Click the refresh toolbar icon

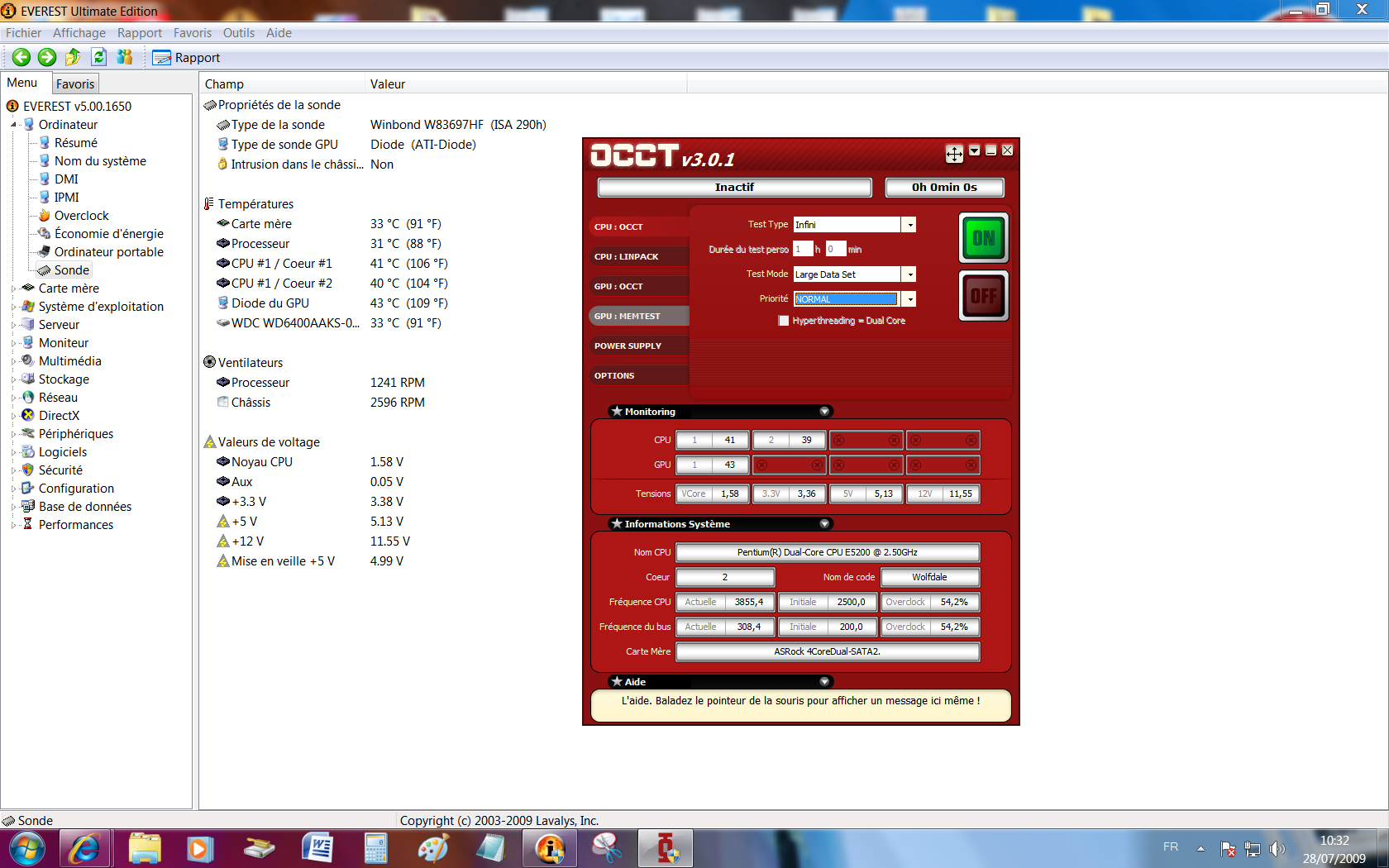coord(99,57)
